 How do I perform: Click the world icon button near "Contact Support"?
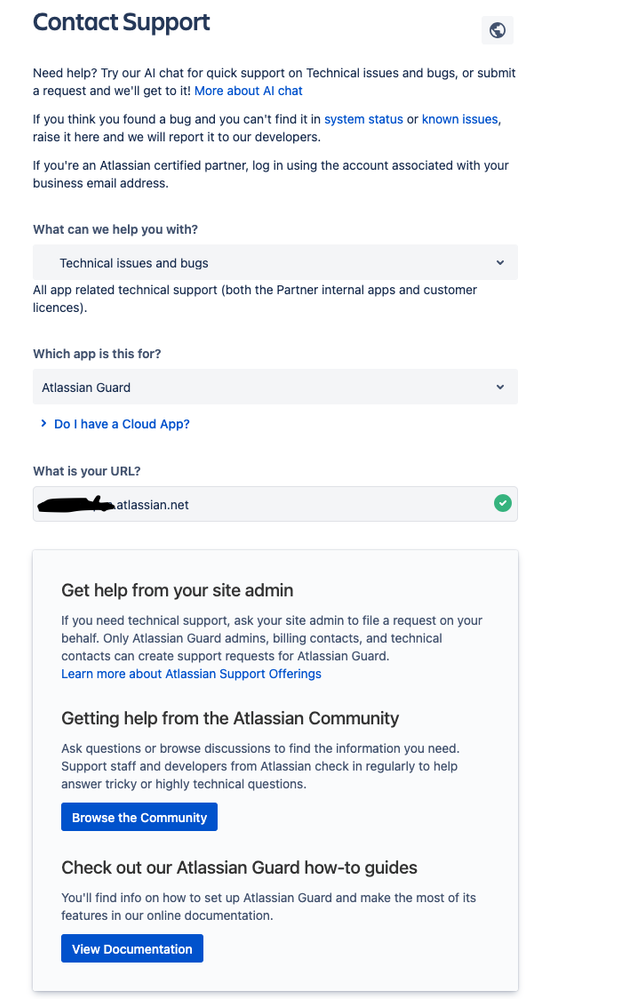point(497,29)
